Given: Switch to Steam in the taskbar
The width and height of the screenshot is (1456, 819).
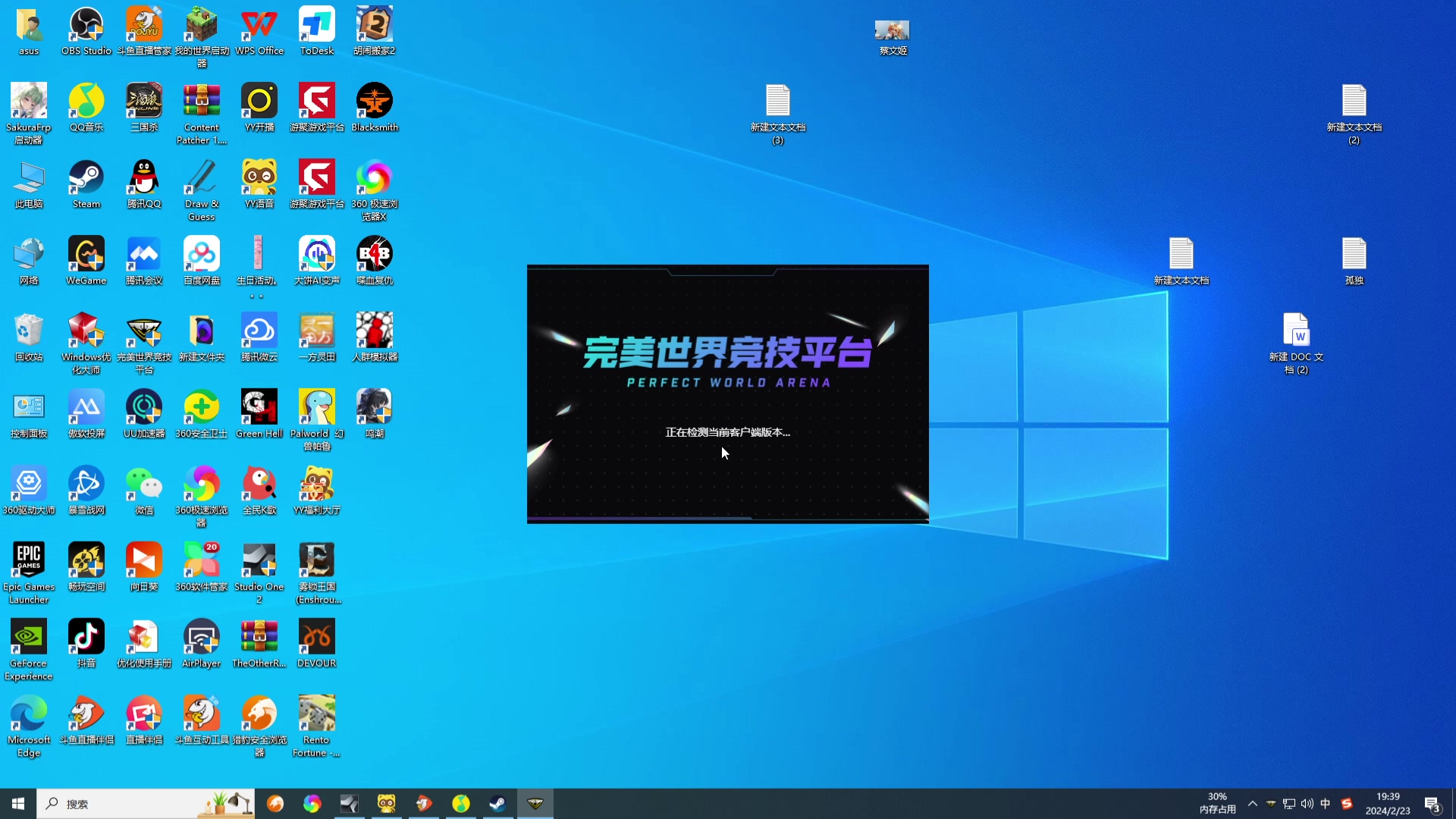Looking at the screenshot, I should point(498,804).
